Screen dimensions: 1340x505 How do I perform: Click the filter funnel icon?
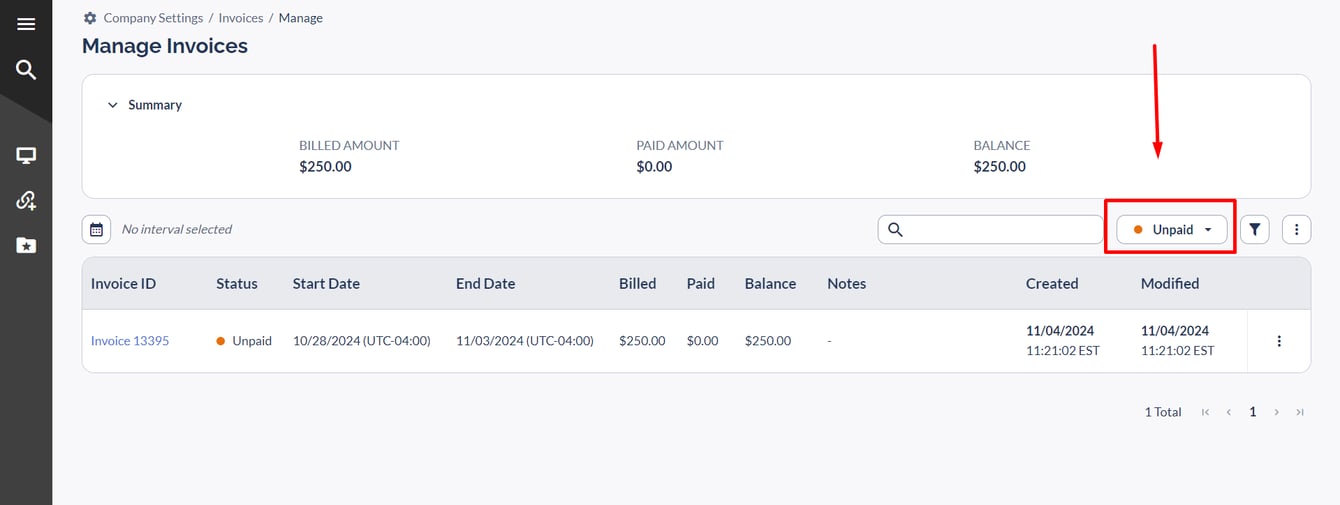point(1254,229)
